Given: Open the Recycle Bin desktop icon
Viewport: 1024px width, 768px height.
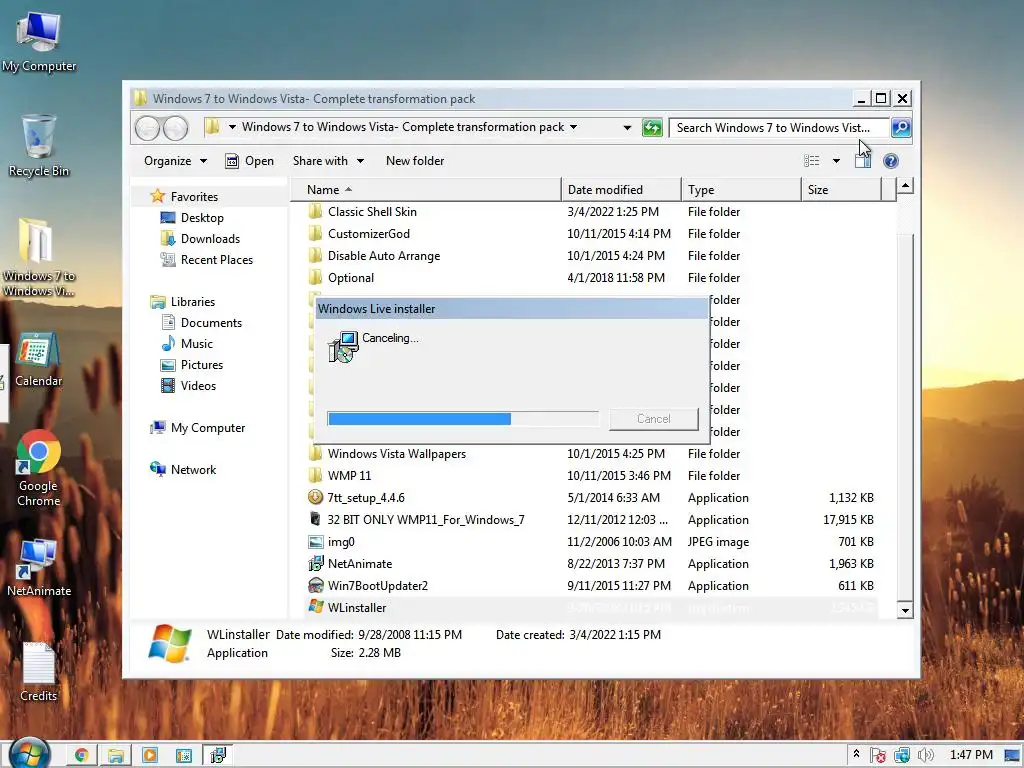Looking at the screenshot, I should 39,146.
